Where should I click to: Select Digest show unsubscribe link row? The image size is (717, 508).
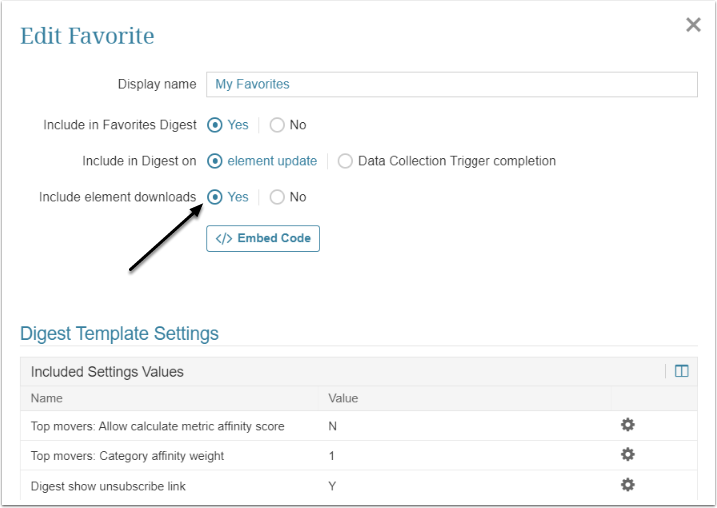108,486
